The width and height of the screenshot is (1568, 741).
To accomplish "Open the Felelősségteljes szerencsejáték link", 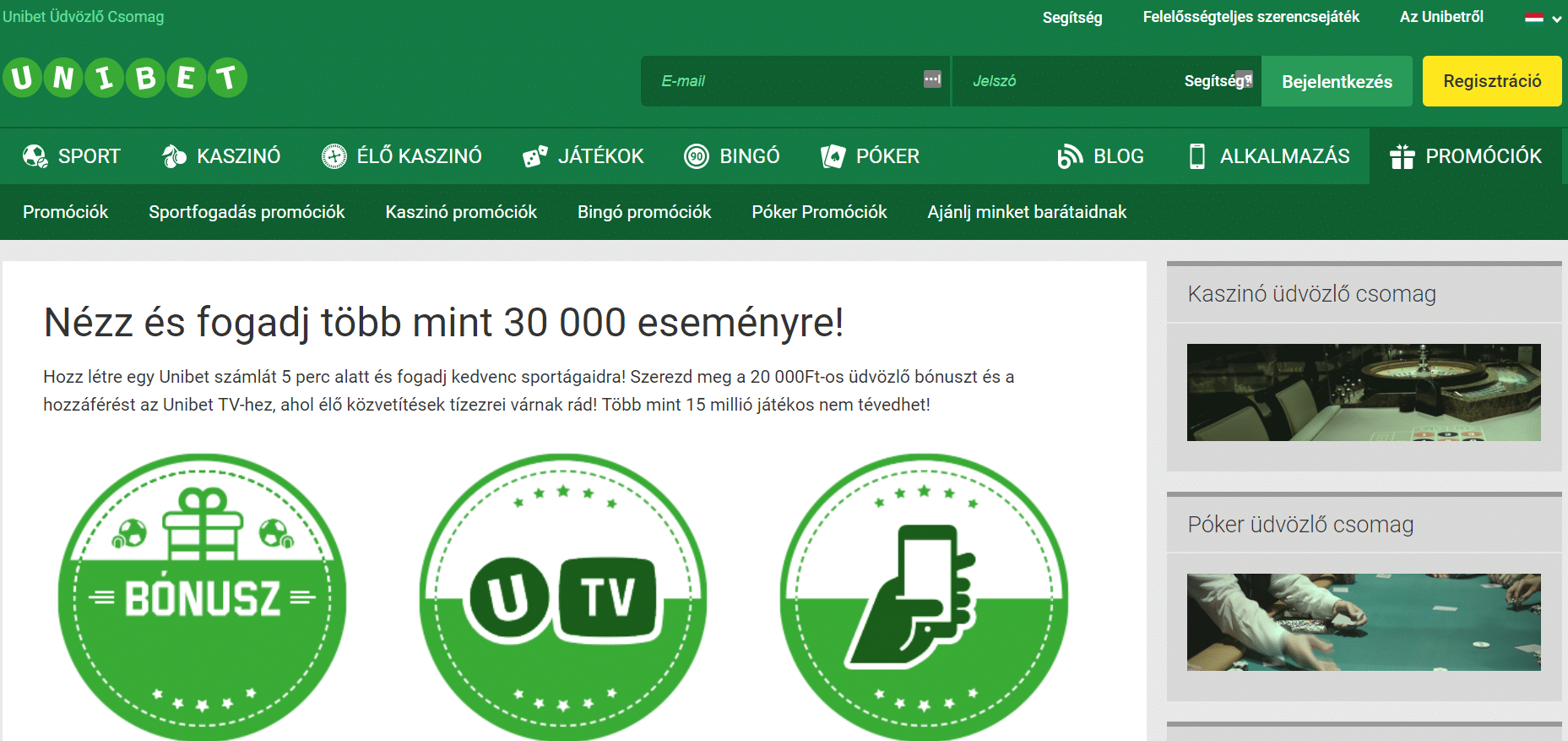I will 1251,17.
